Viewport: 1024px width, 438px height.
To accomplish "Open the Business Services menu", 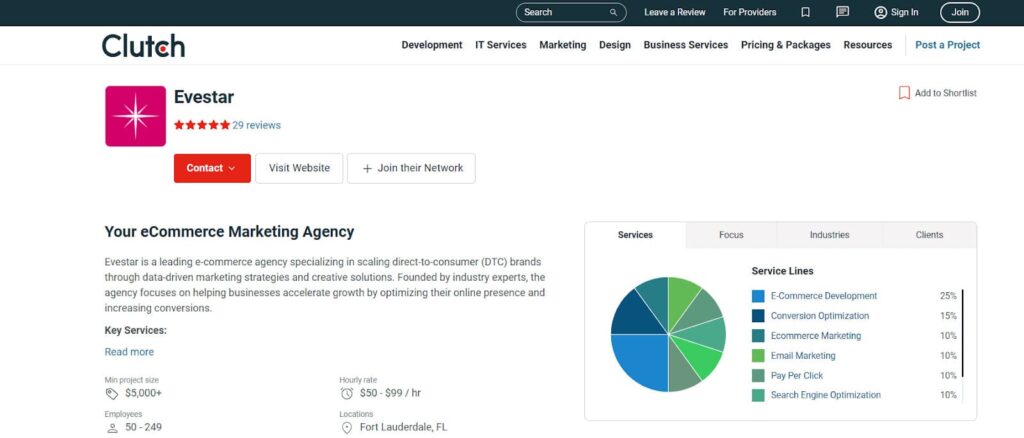I will tap(686, 45).
